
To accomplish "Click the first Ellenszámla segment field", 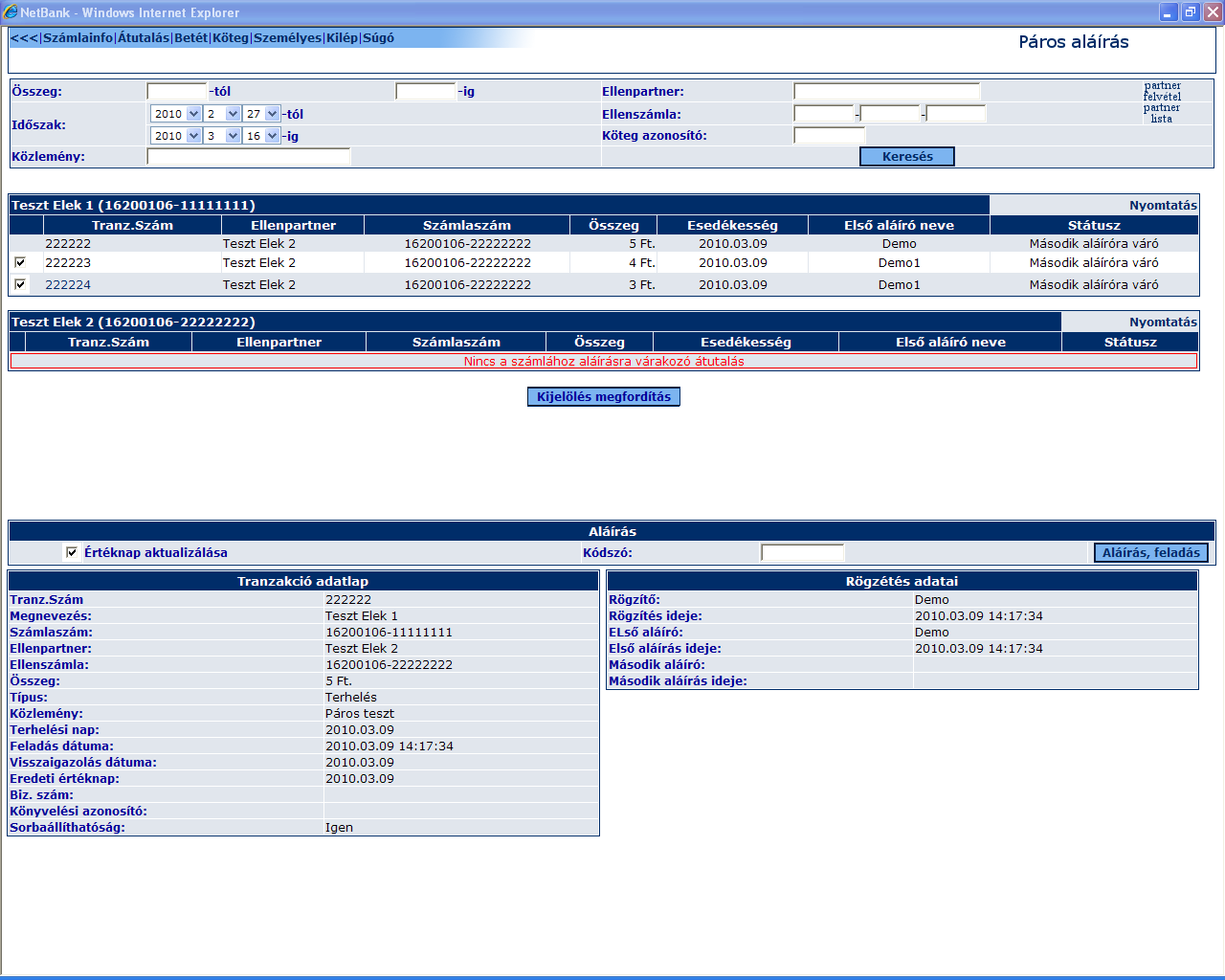I will (824, 113).
